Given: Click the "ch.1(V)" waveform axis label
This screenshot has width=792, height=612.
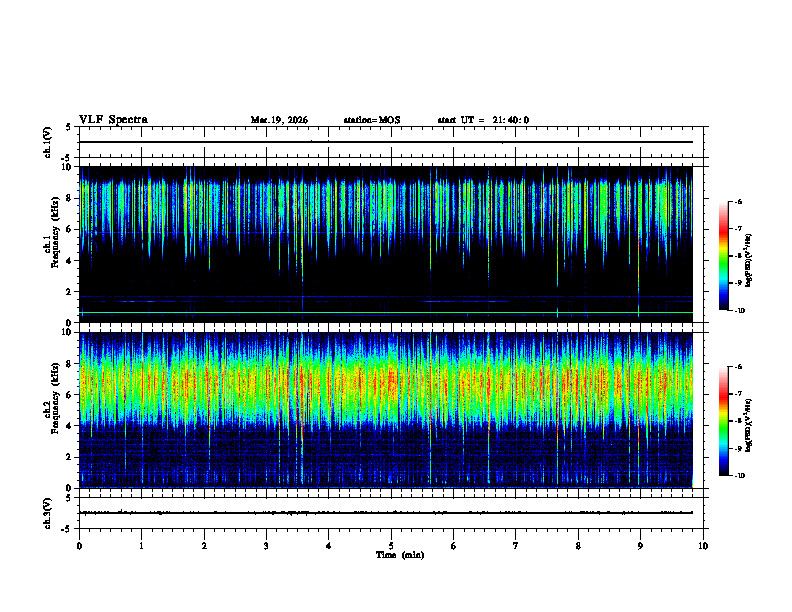Looking at the screenshot, I should [x=48, y=142].
